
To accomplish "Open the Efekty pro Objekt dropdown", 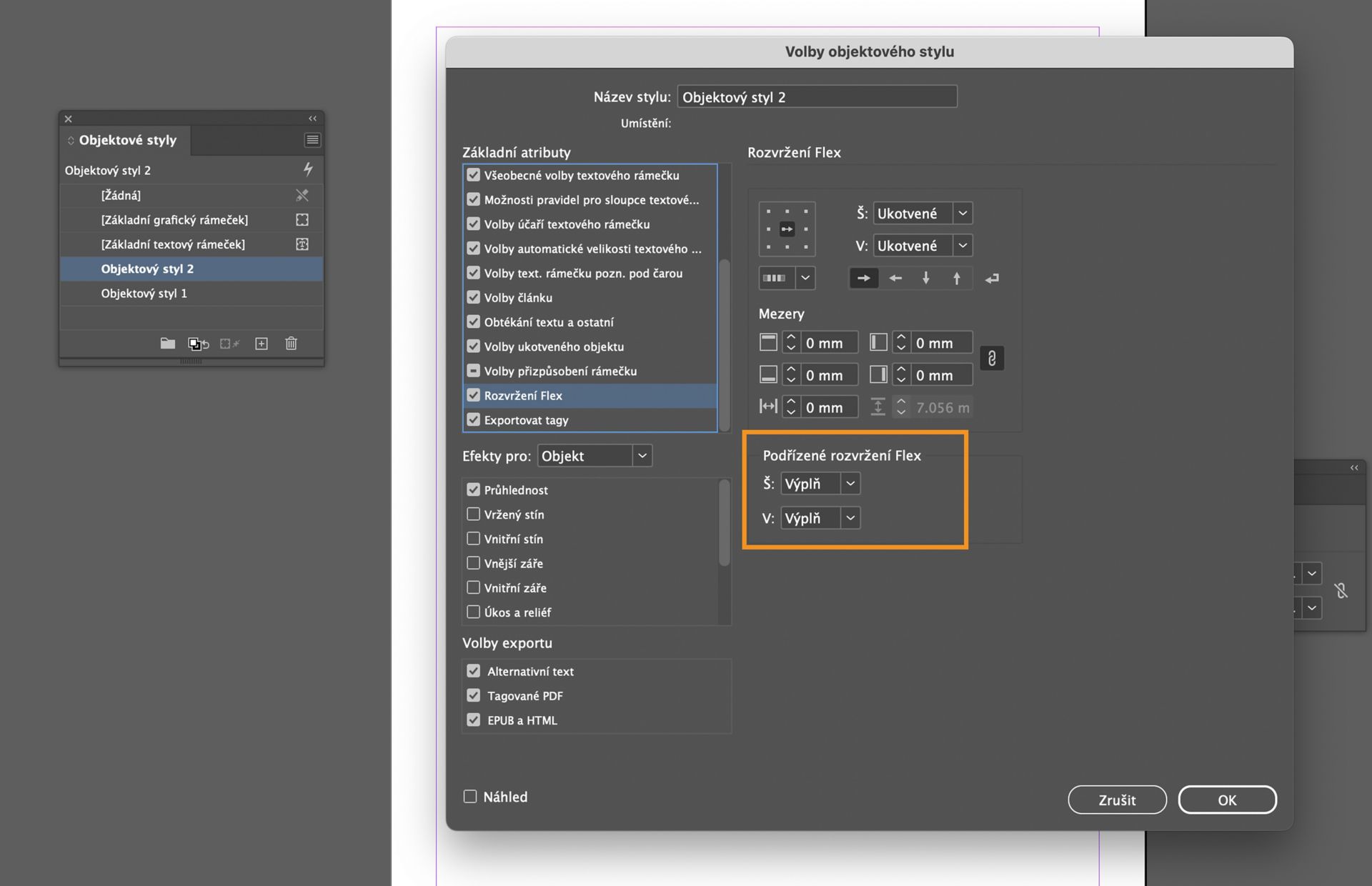I will pos(595,456).
